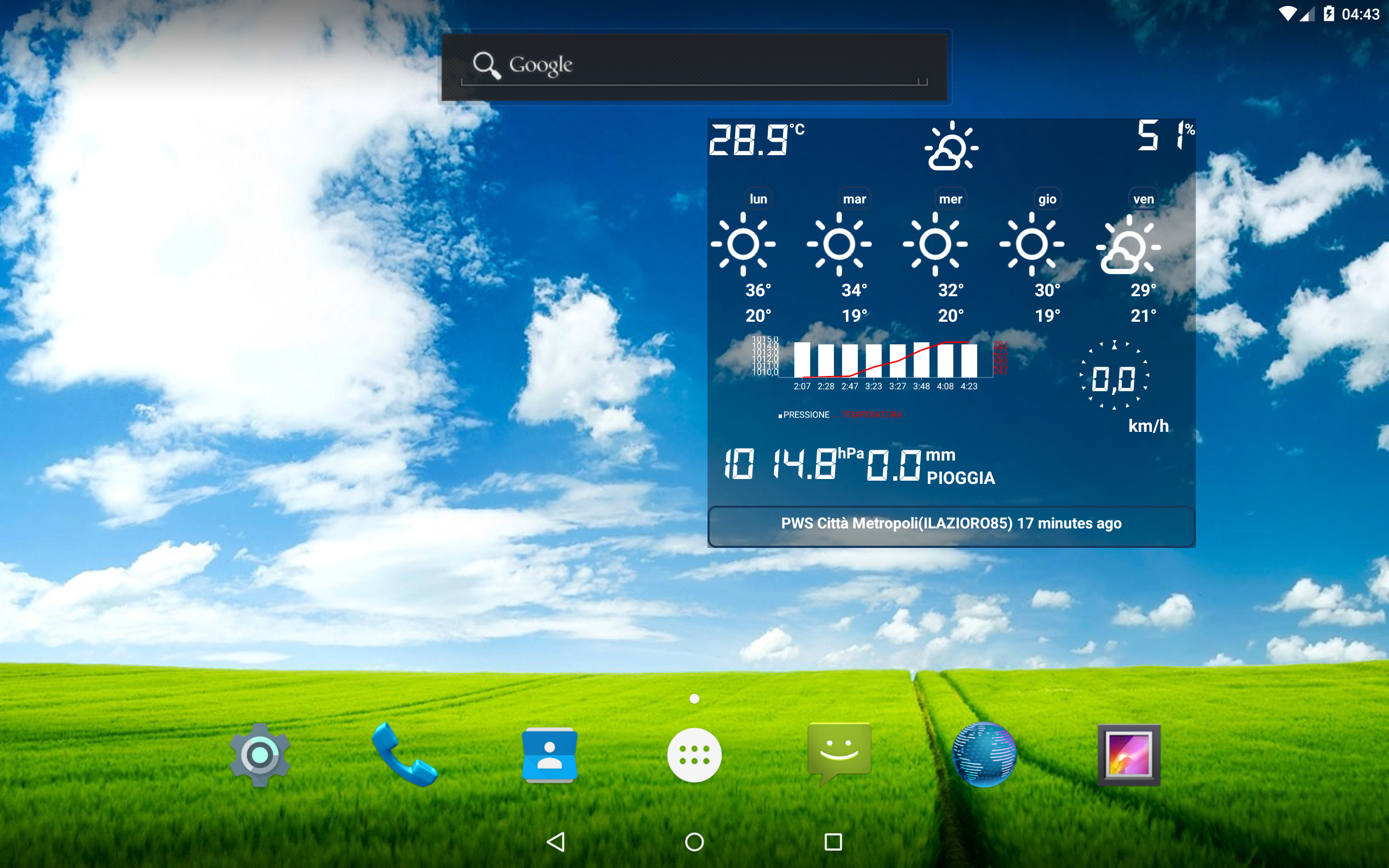The image size is (1389, 868).
Task: Tap the current partly cloudy weather icon
Action: (951, 147)
